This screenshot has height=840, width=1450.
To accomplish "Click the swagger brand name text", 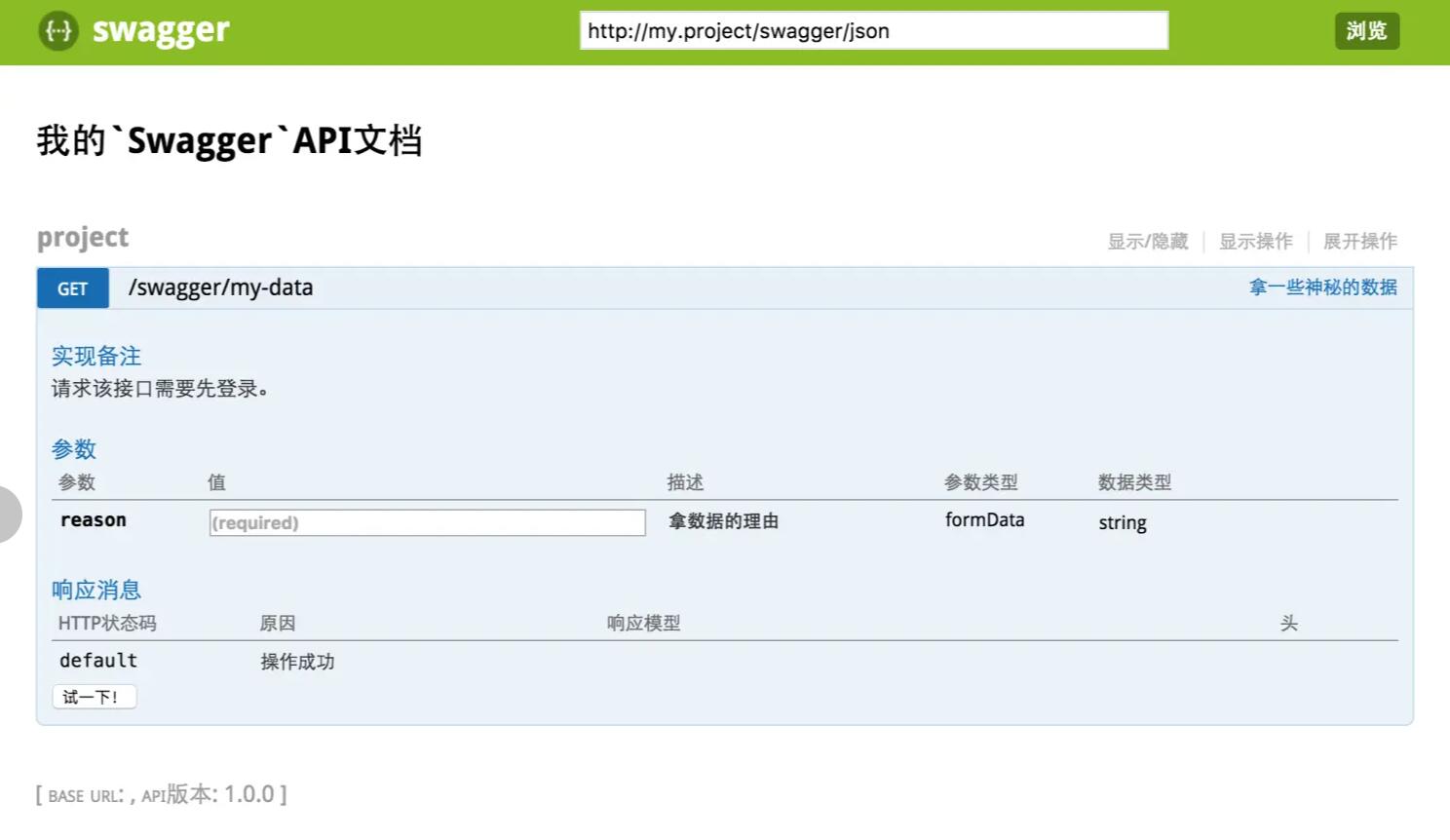I will 161,31.
